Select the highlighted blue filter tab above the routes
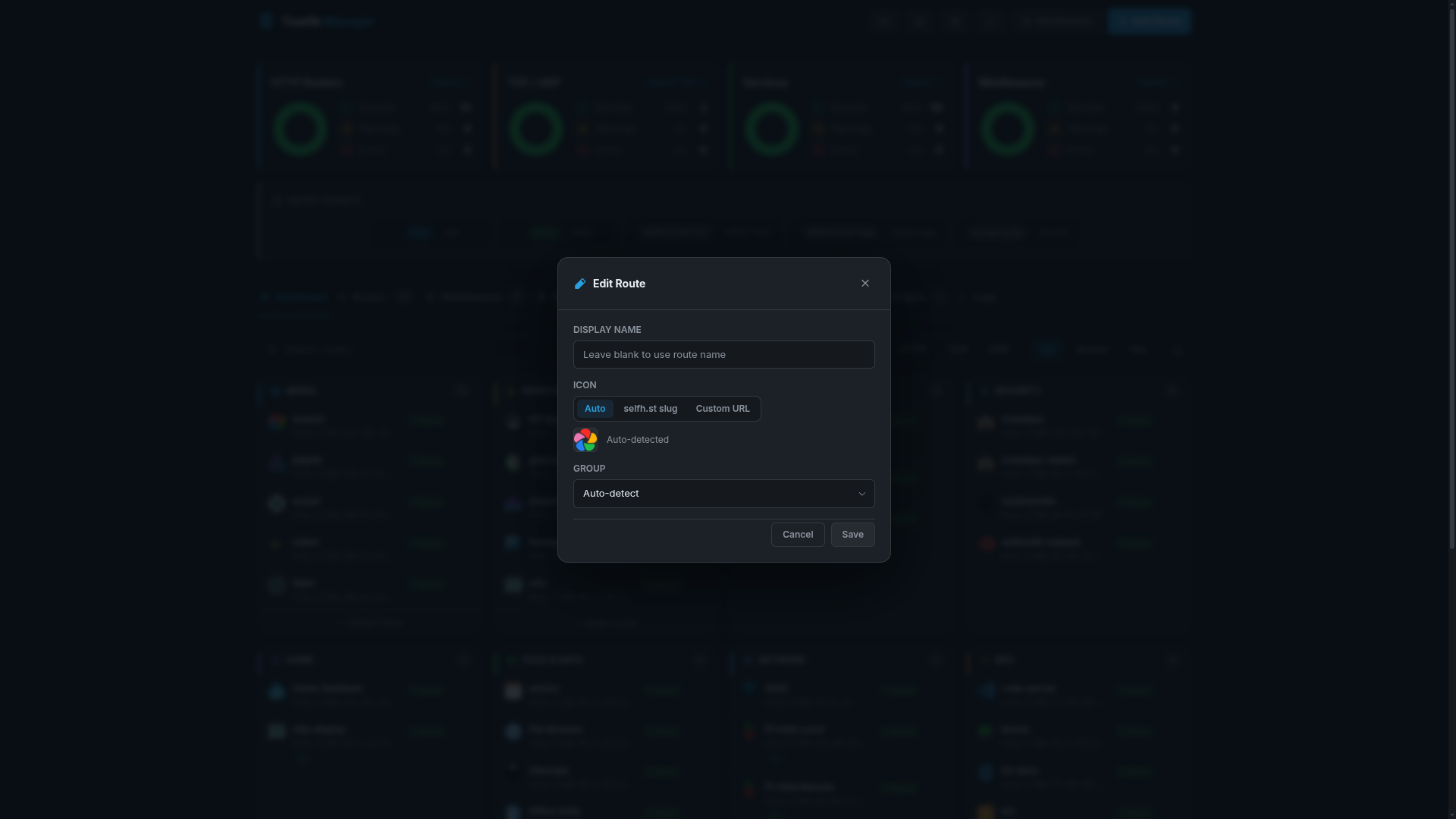Image resolution: width=1456 pixels, height=819 pixels. [1046, 349]
